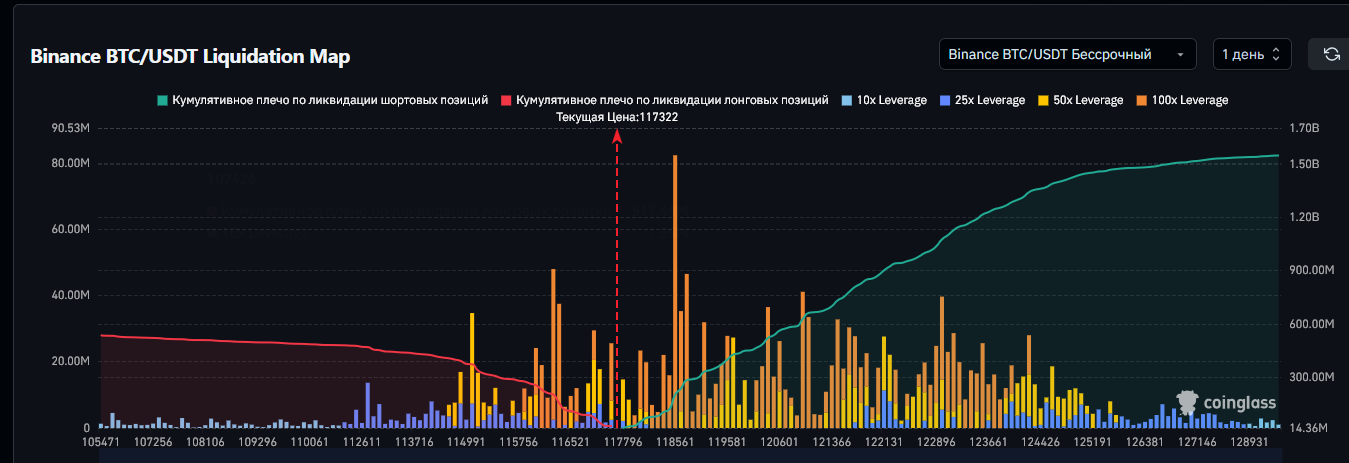
Task: Click the 127146 price axis label
Action: (1197, 441)
